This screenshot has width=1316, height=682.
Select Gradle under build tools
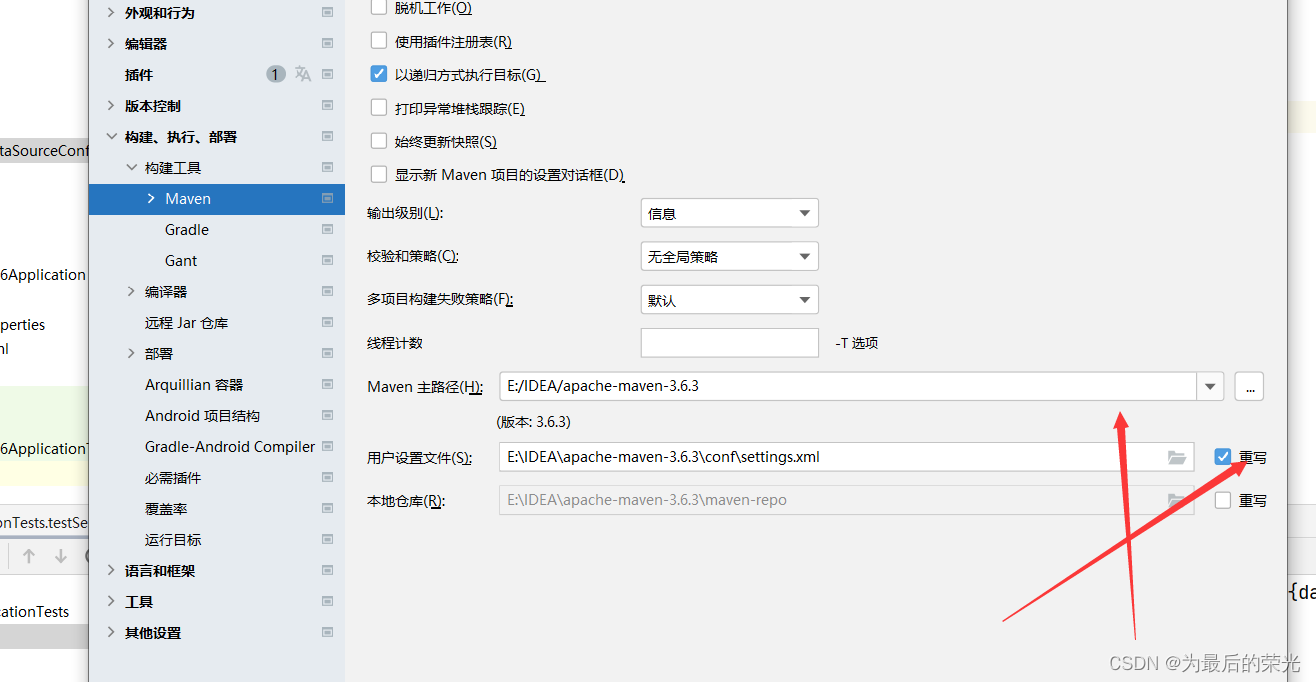[187, 230]
